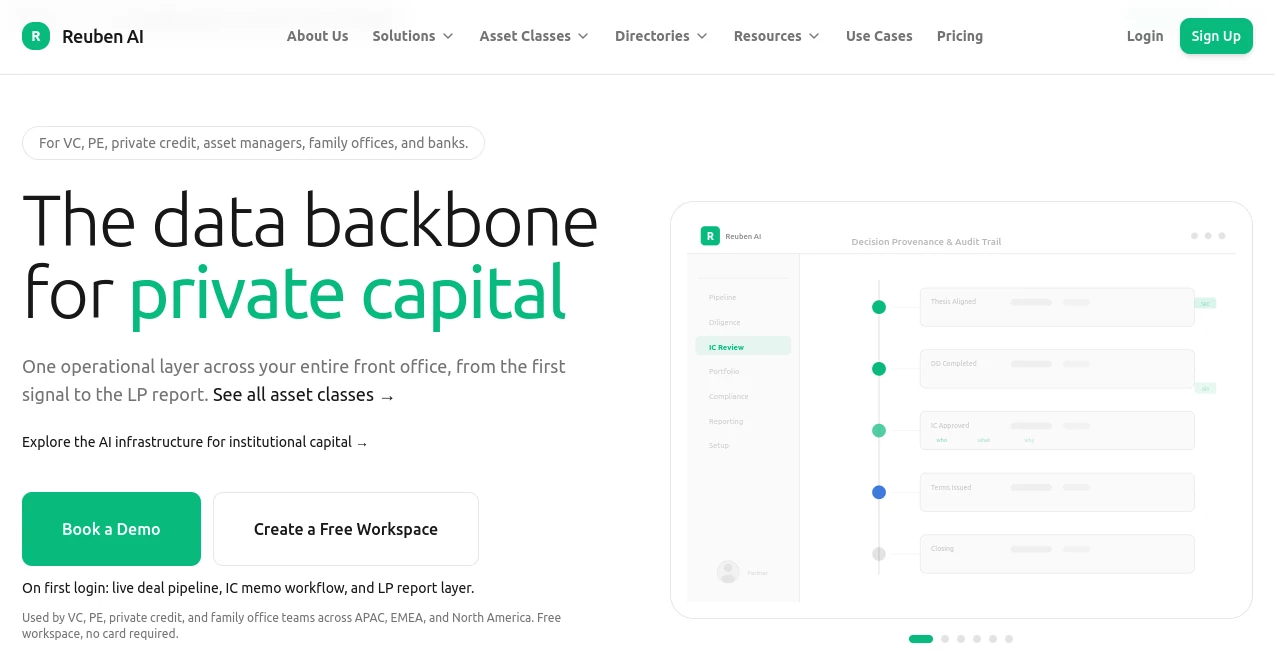Image resolution: width=1275 pixels, height=652 pixels.
Task: Click the Decision Provenance & Audit Trail title
Action: click(x=926, y=242)
